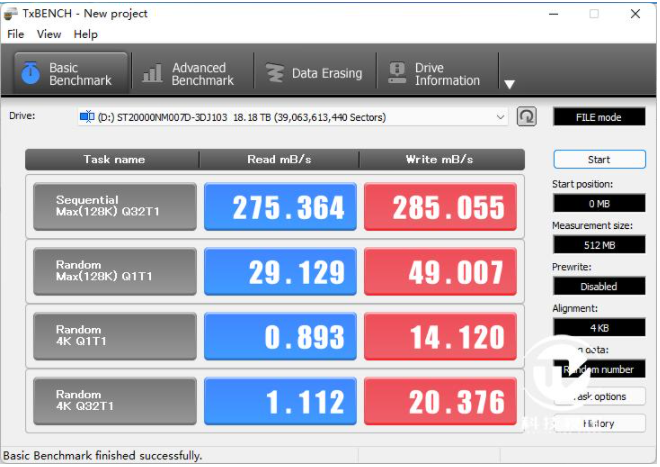Click the History button
The height and width of the screenshot is (467, 660).
tap(598, 423)
